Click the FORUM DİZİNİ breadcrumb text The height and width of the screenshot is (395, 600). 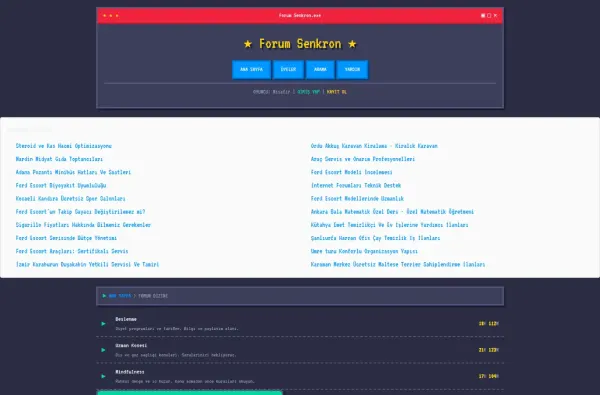[153, 296]
